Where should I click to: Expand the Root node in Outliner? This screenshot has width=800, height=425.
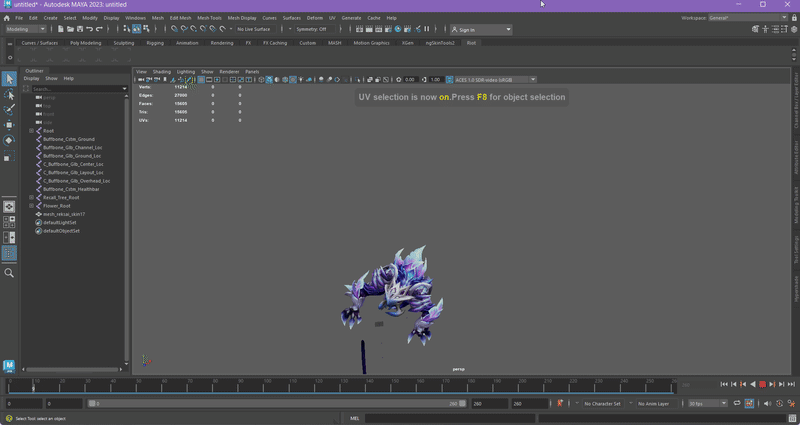coord(32,131)
